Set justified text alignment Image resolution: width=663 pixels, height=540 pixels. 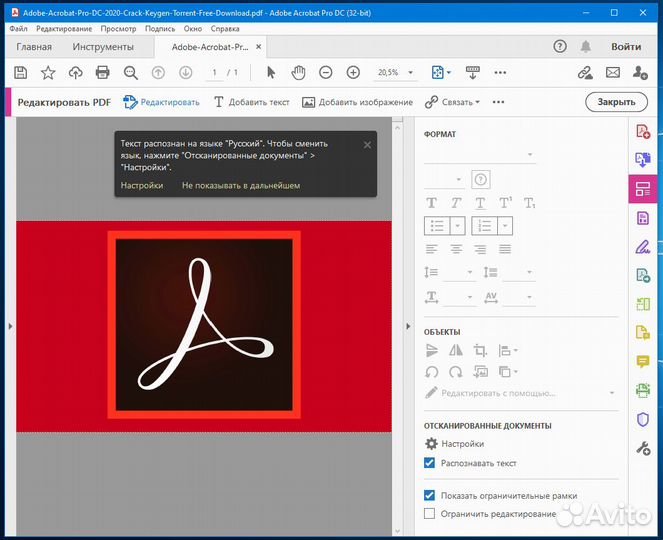(505, 249)
